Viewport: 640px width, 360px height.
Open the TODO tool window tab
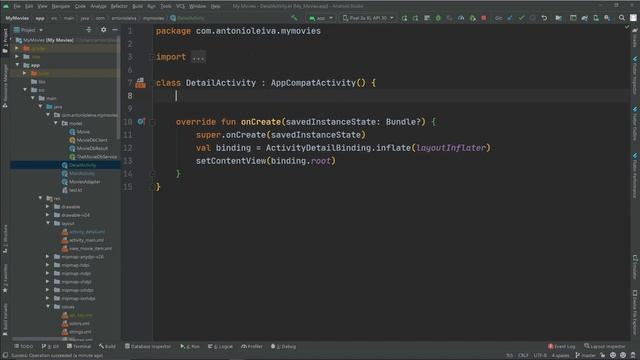coord(24,346)
